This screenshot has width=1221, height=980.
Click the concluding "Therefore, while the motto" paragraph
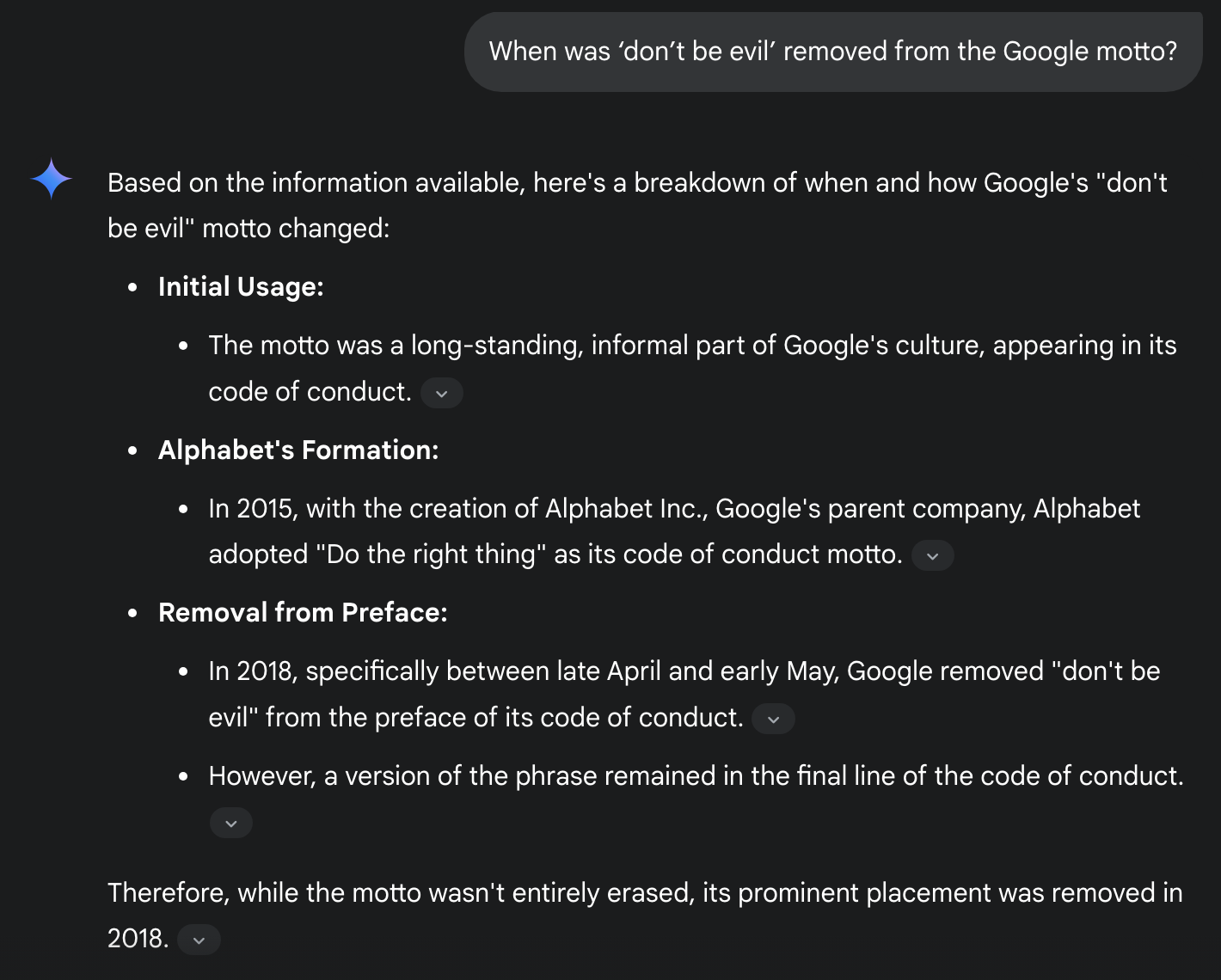pos(645,916)
